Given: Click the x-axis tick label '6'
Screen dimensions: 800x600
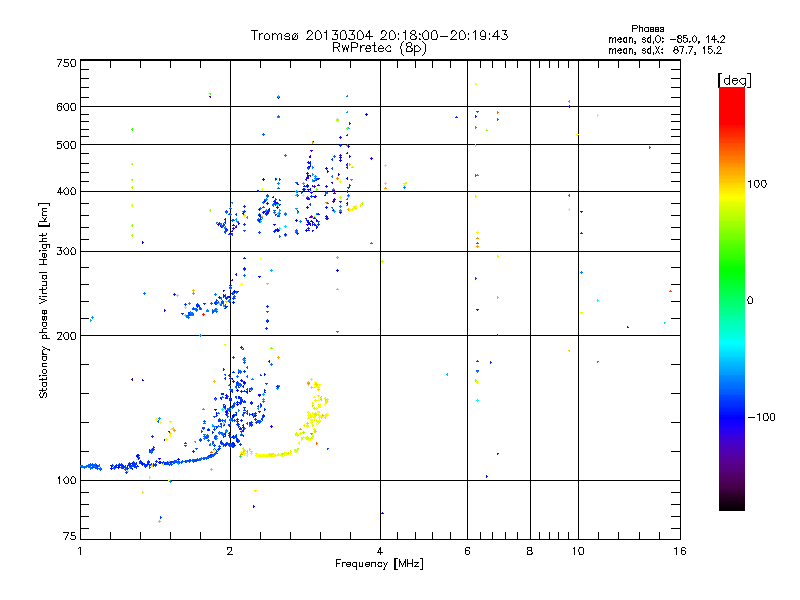Looking at the screenshot, I should [x=467, y=551].
